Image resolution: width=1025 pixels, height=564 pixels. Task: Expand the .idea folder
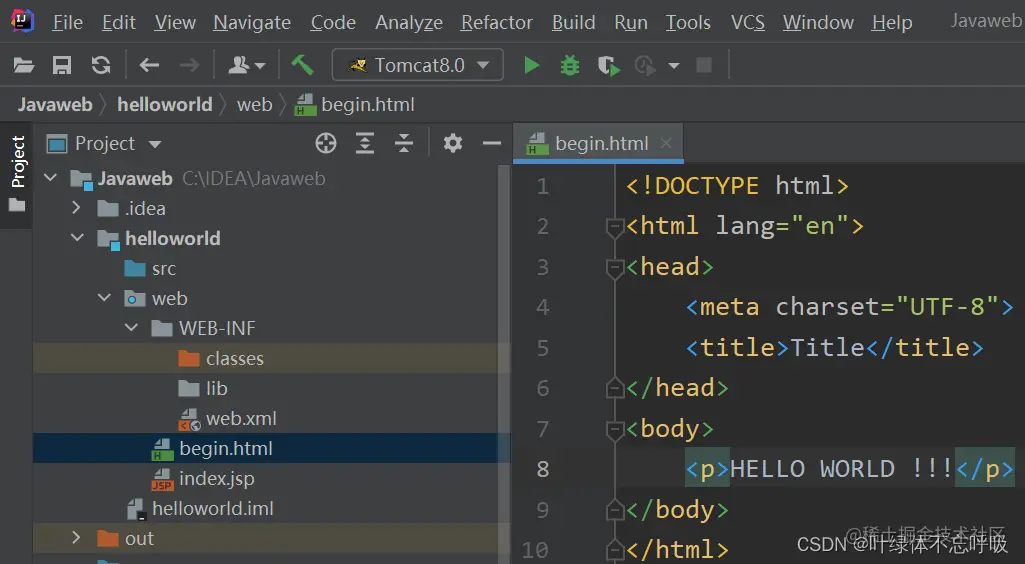(76, 208)
